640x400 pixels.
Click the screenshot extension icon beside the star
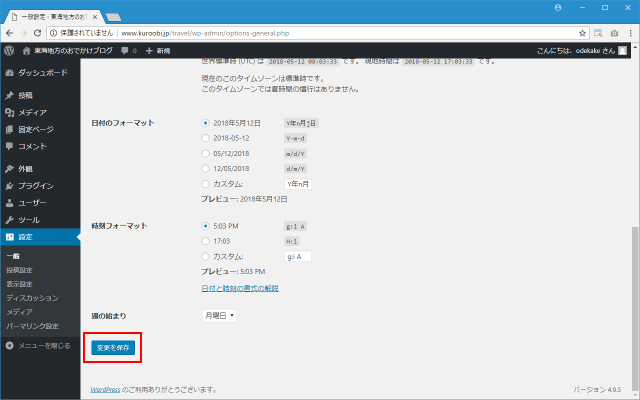pyautogui.click(x=598, y=33)
